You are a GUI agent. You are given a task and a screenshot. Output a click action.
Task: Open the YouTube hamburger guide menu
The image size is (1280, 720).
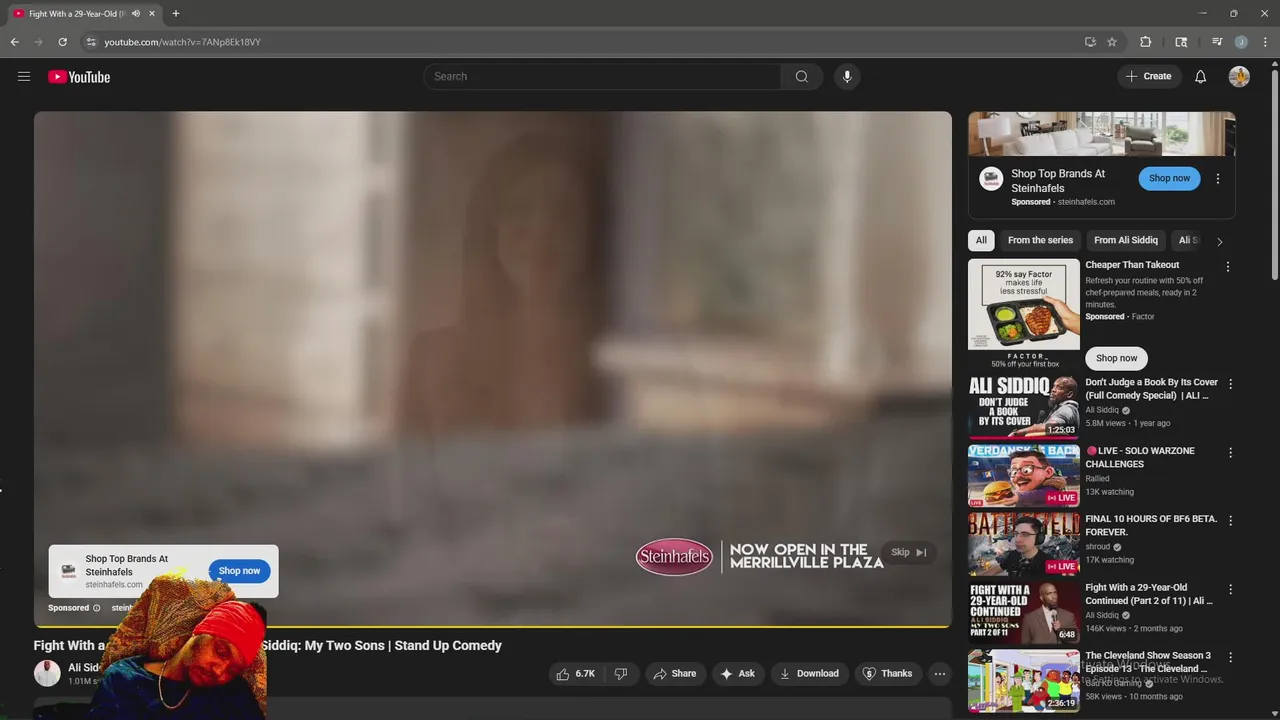(x=24, y=76)
